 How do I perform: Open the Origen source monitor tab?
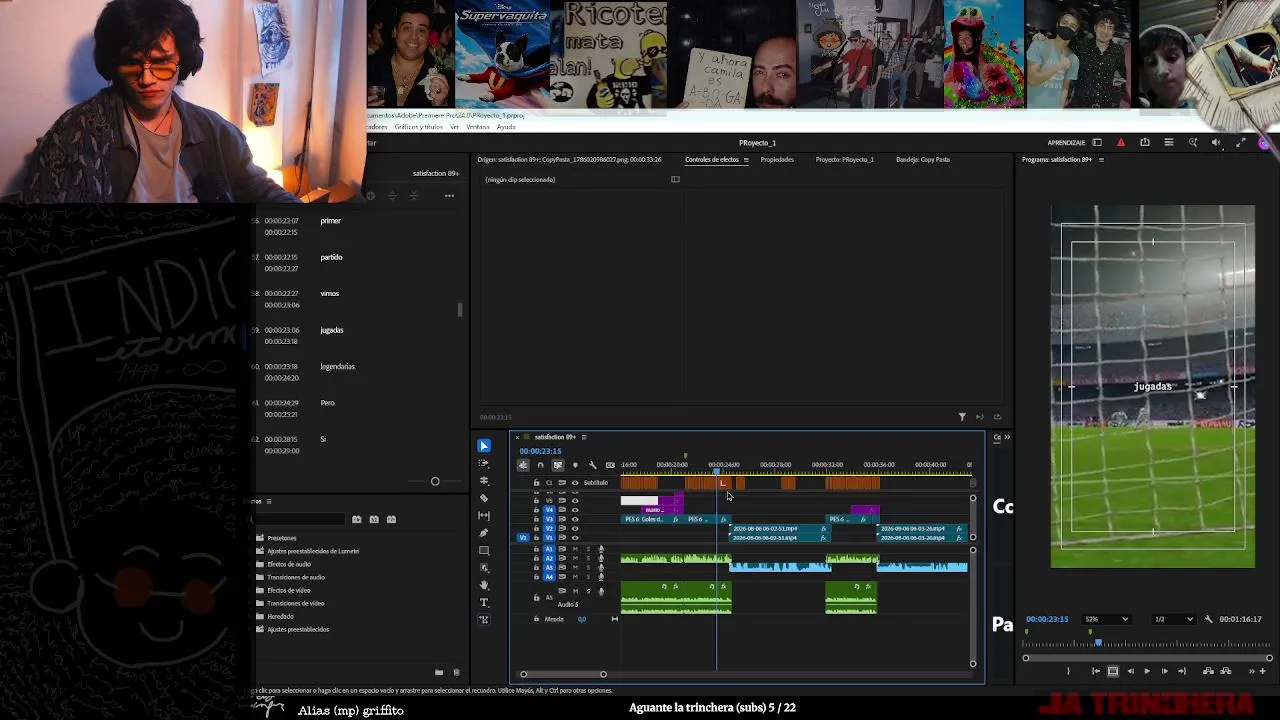click(569, 160)
